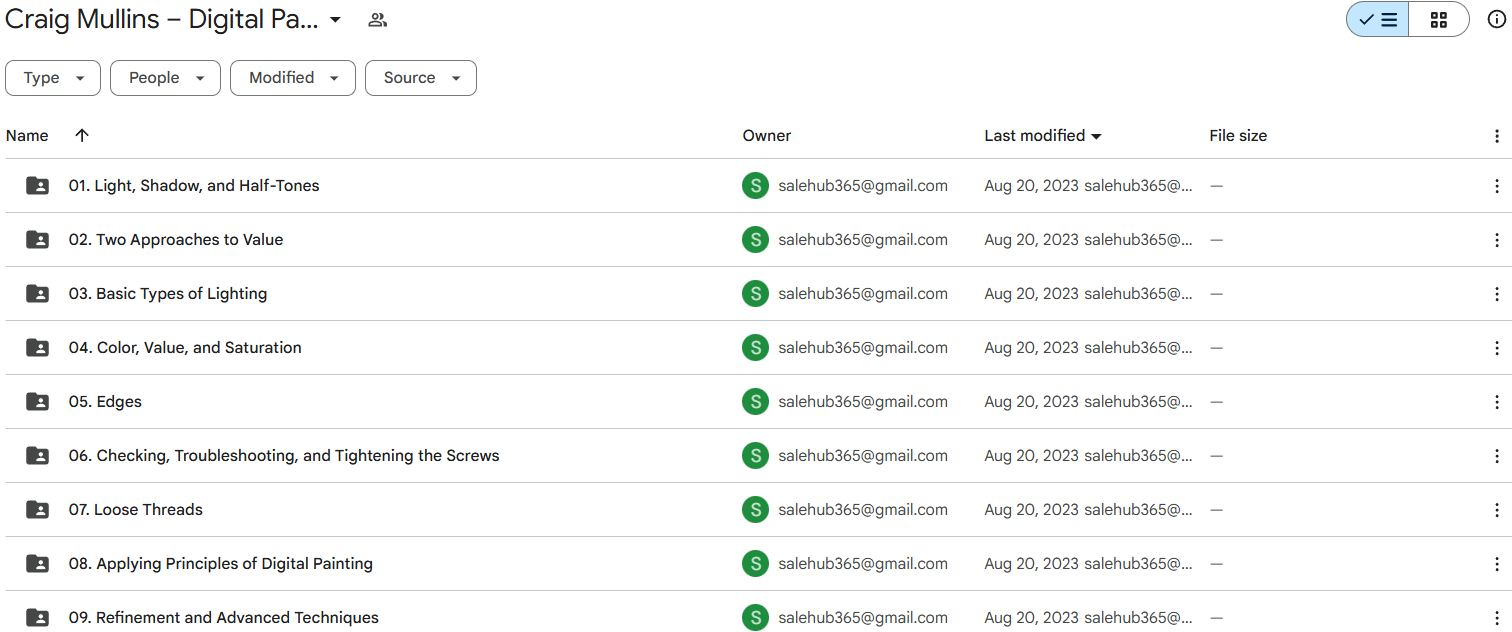
Task: Open more actions for 05. Edges row
Action: [1496, 402]
